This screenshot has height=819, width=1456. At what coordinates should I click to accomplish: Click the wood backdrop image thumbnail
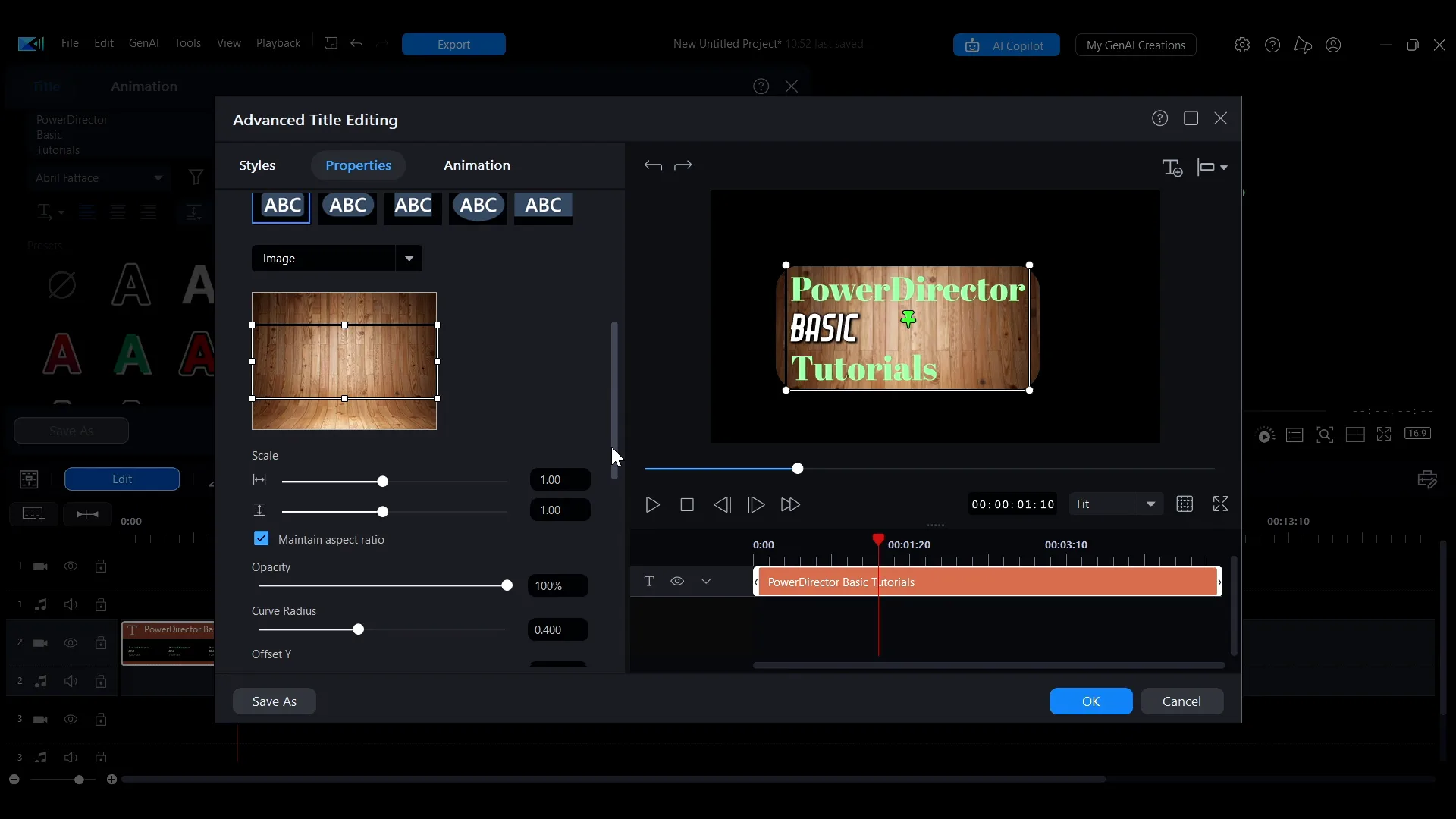pos(344,361)
